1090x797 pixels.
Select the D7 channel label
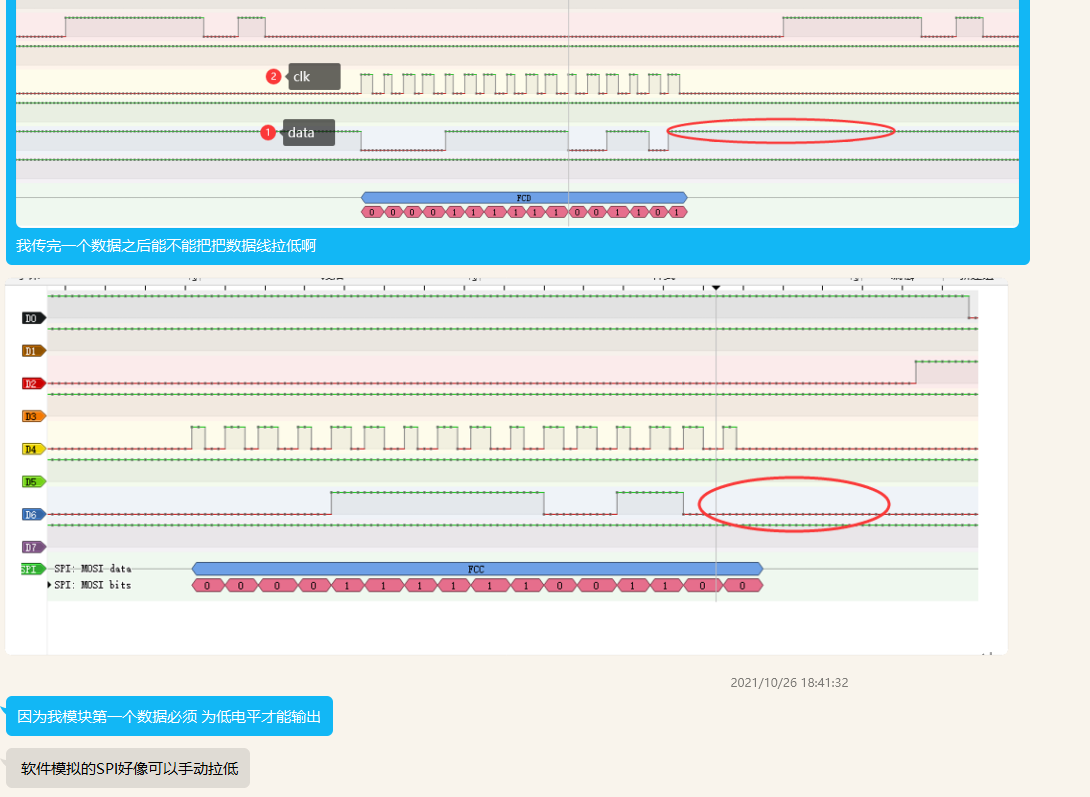click(32, 546)
